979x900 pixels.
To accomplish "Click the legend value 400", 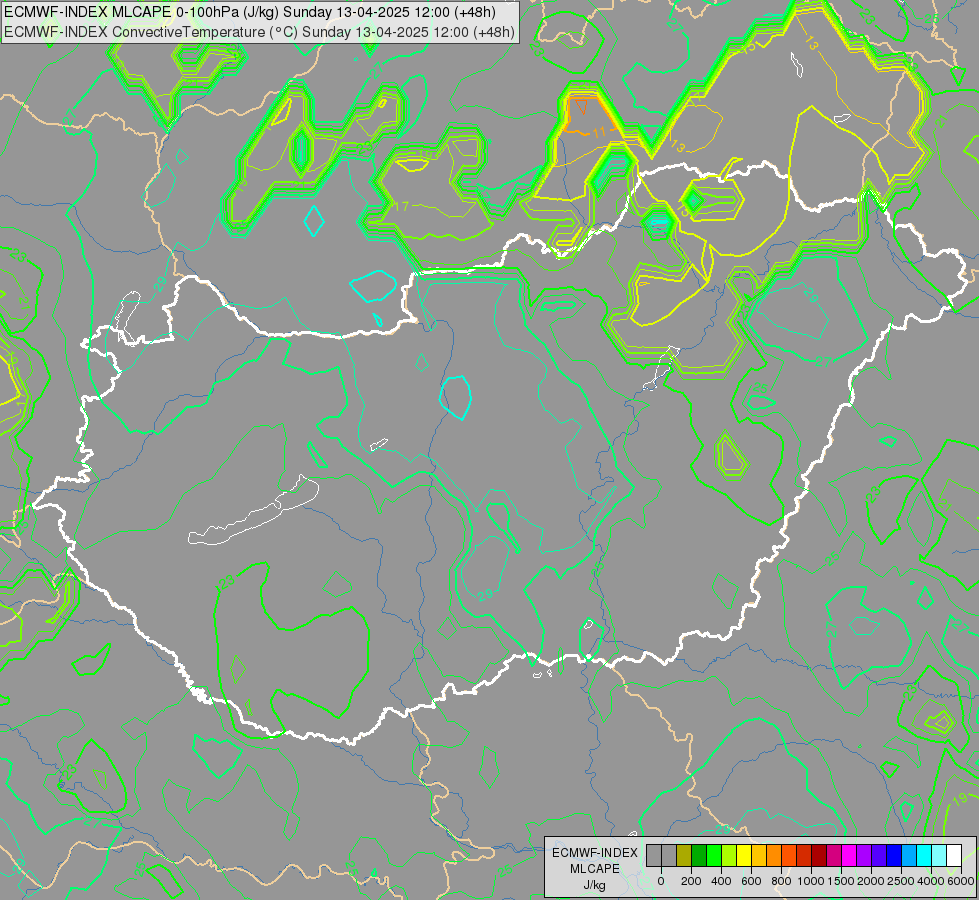I will pyautogui.click(x=721, y=881).
